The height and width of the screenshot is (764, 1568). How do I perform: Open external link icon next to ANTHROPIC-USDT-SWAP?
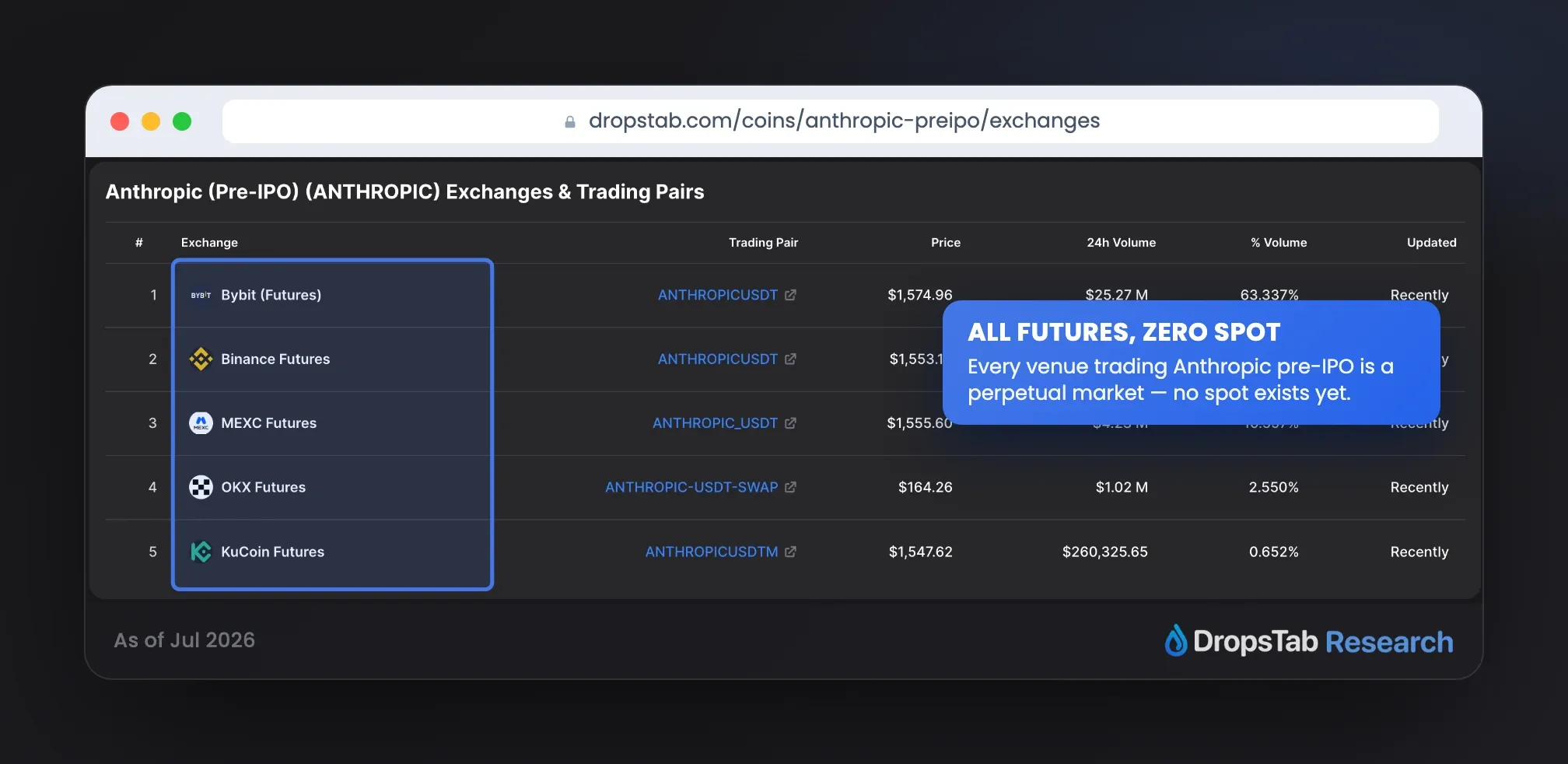coord(790,487)
